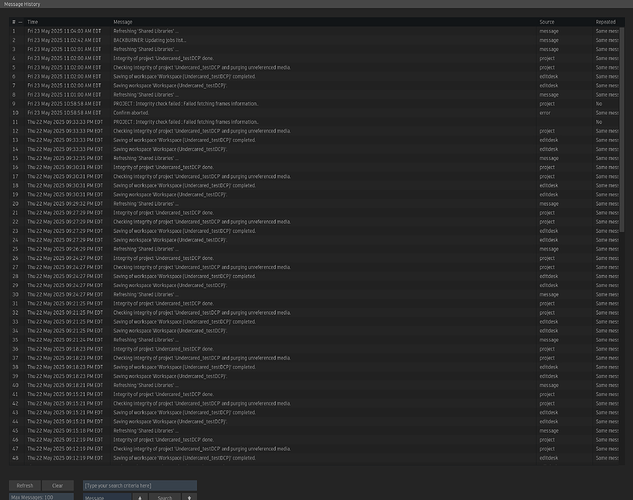The width and height of the screenshot is (633, 500).
Task: Click time 'Fri 23 May 2025 11:02:42 AM EDT'
Action: [x=64, y=40]
